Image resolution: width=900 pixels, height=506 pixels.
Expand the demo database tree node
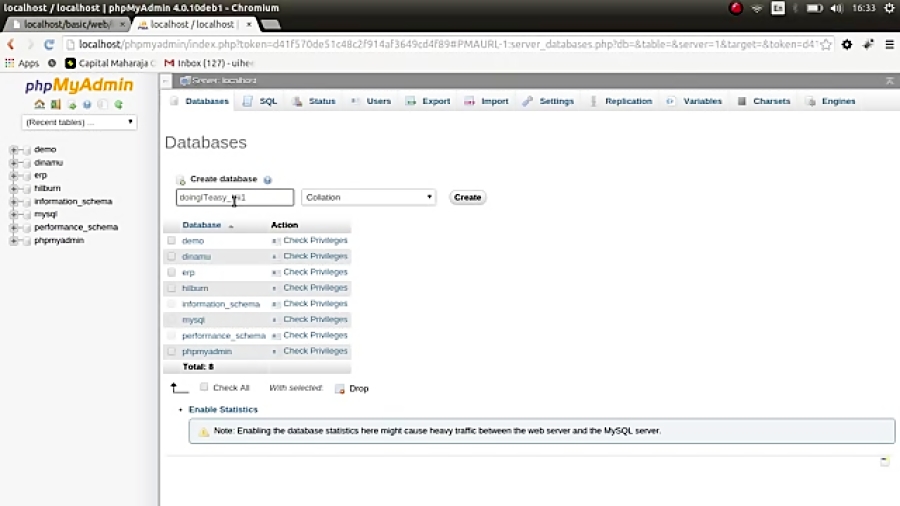tap(13, 150)
